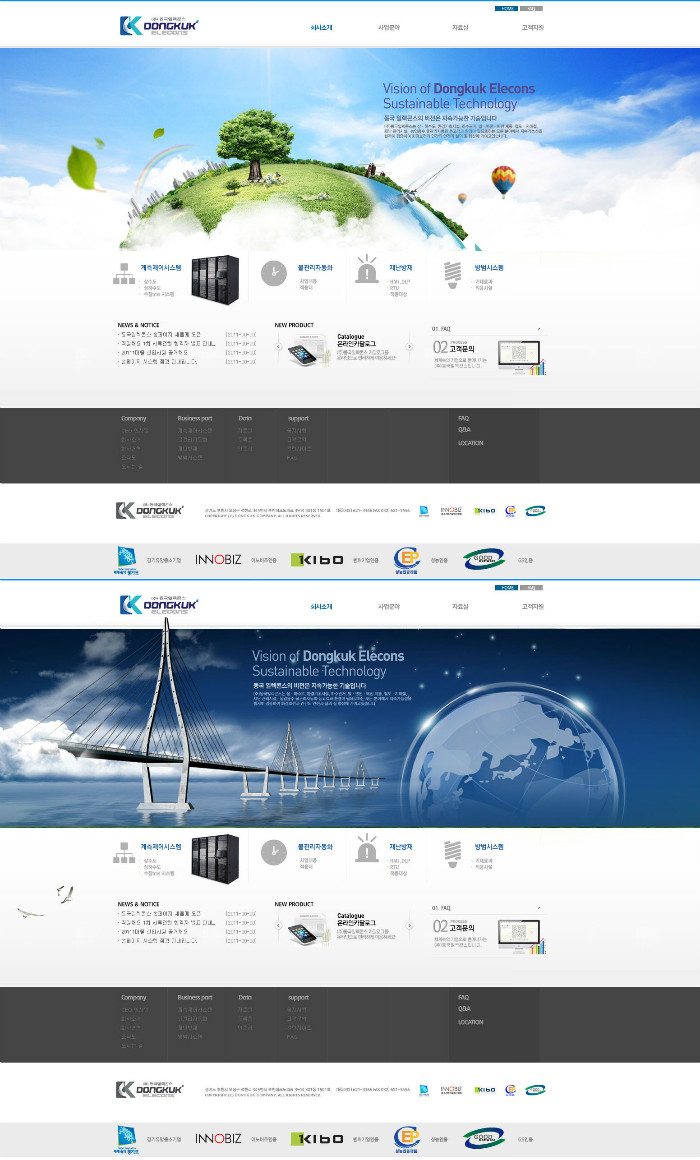This screenshot has height=1160, width=700.
Task: Open the 02 고객문의 banner on the bridge page
Action: point(489,935)
